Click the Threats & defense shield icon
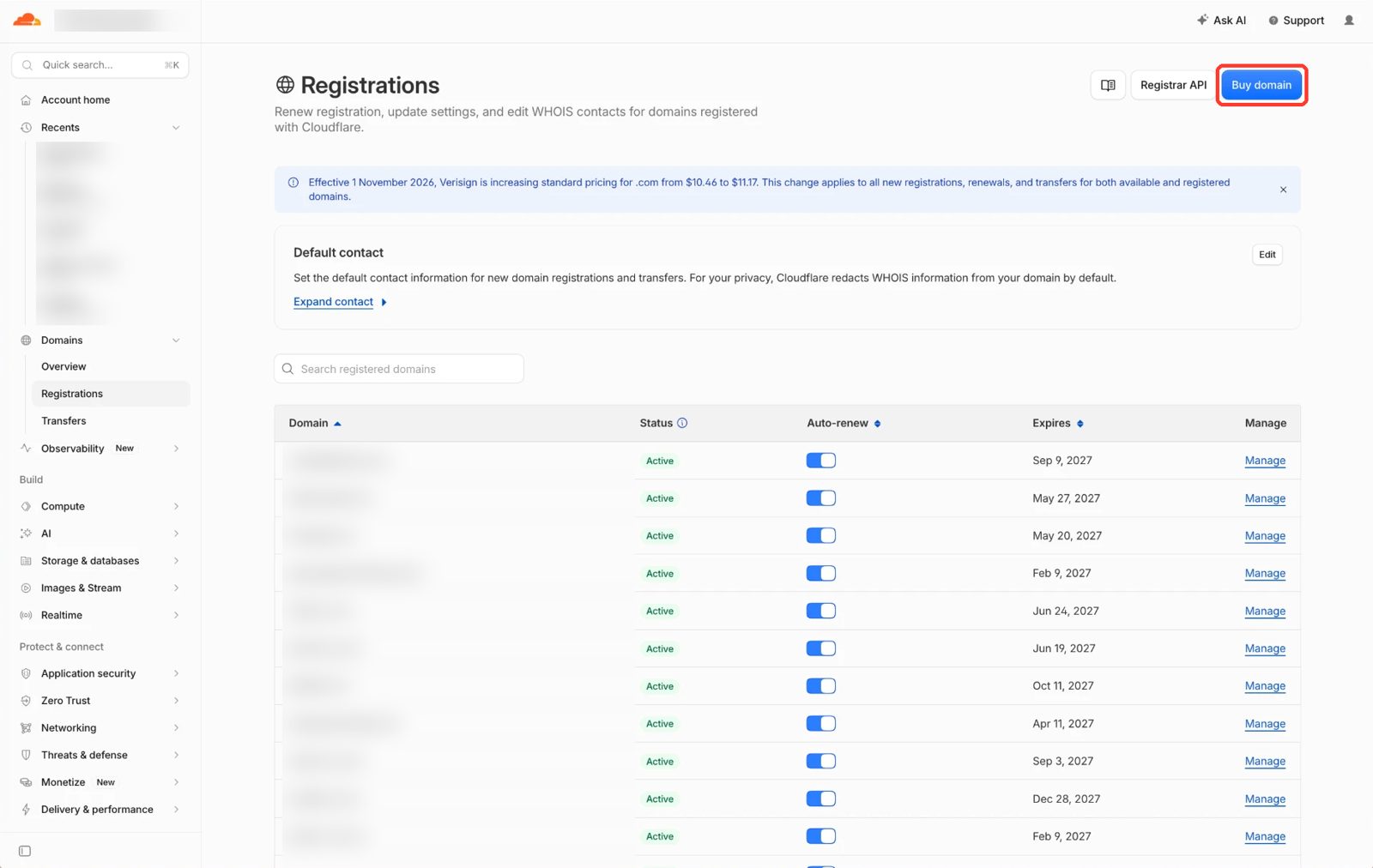The height and width of the screenshot is (868, 1373). click(26, 755)
